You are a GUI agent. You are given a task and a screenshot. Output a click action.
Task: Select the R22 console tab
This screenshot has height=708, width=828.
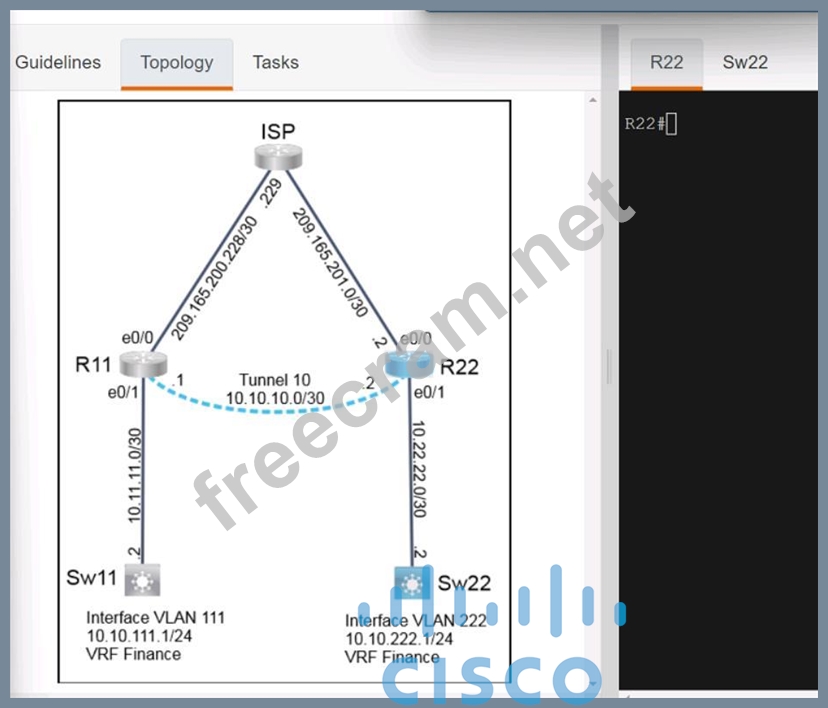666,62
